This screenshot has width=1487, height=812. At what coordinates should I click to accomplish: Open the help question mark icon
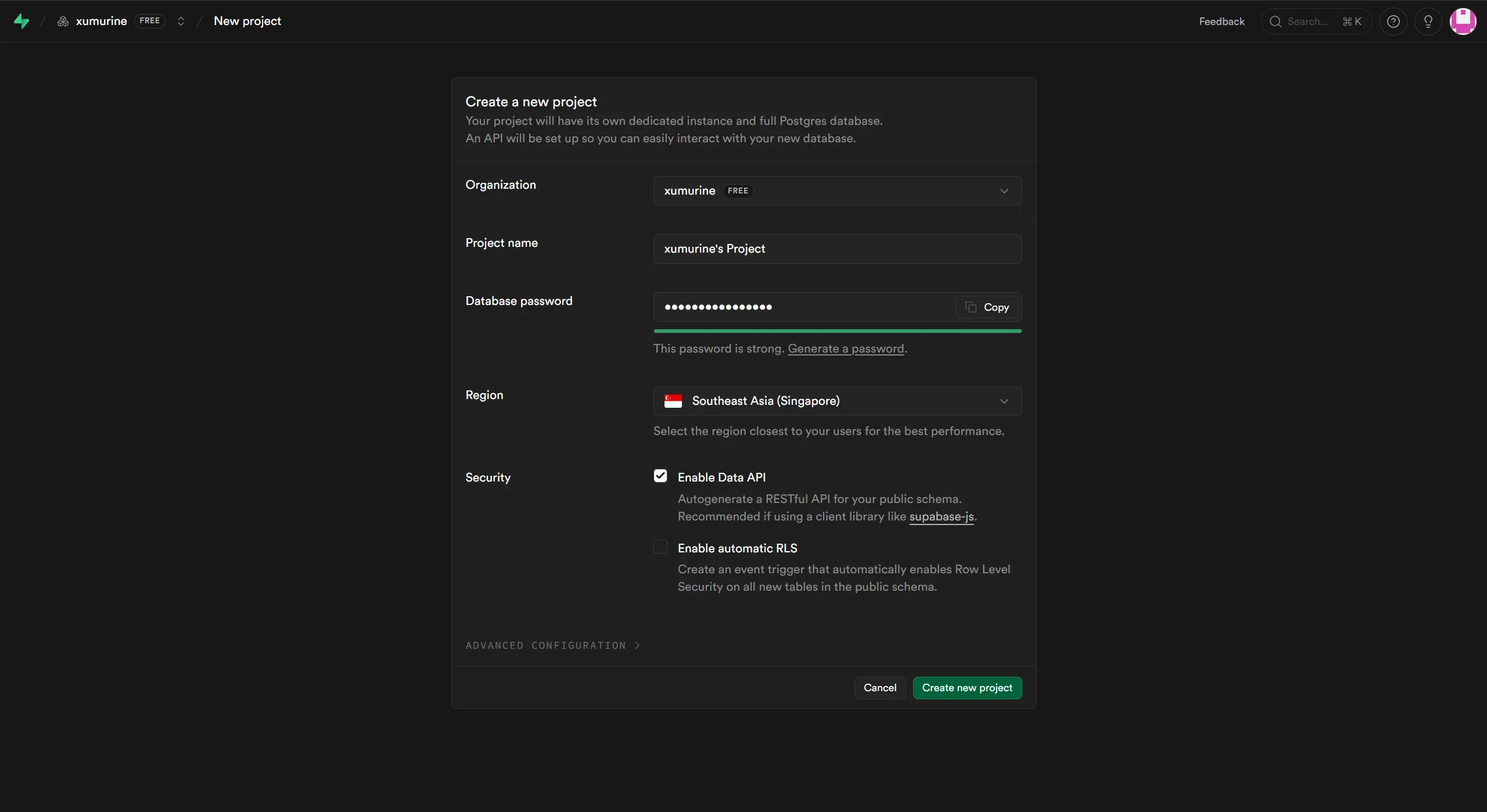click(x=1393, y=21)
